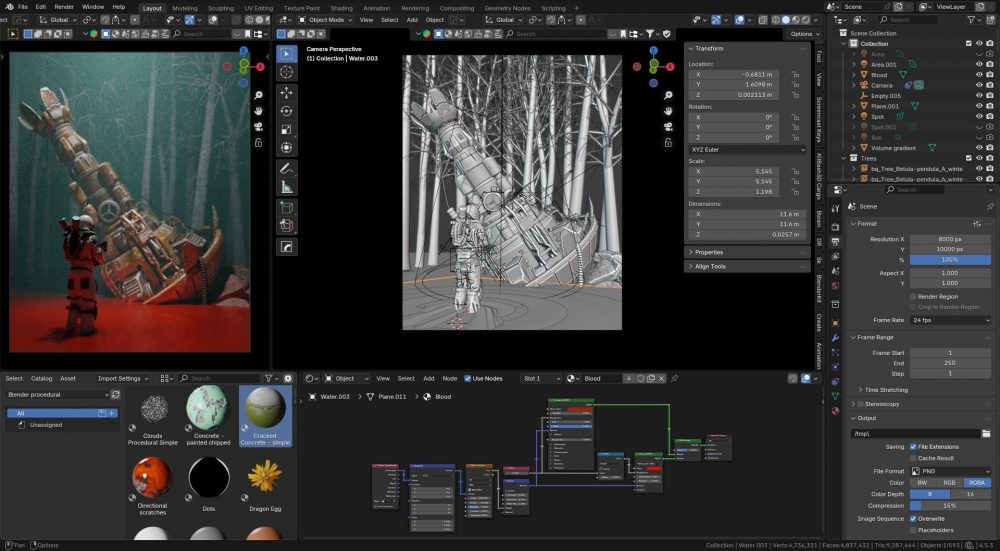Expand the Properties panel in sidebar
The height and width of the screenshot is (551, 1000).
pyautogui.click(x=709, y=253)
